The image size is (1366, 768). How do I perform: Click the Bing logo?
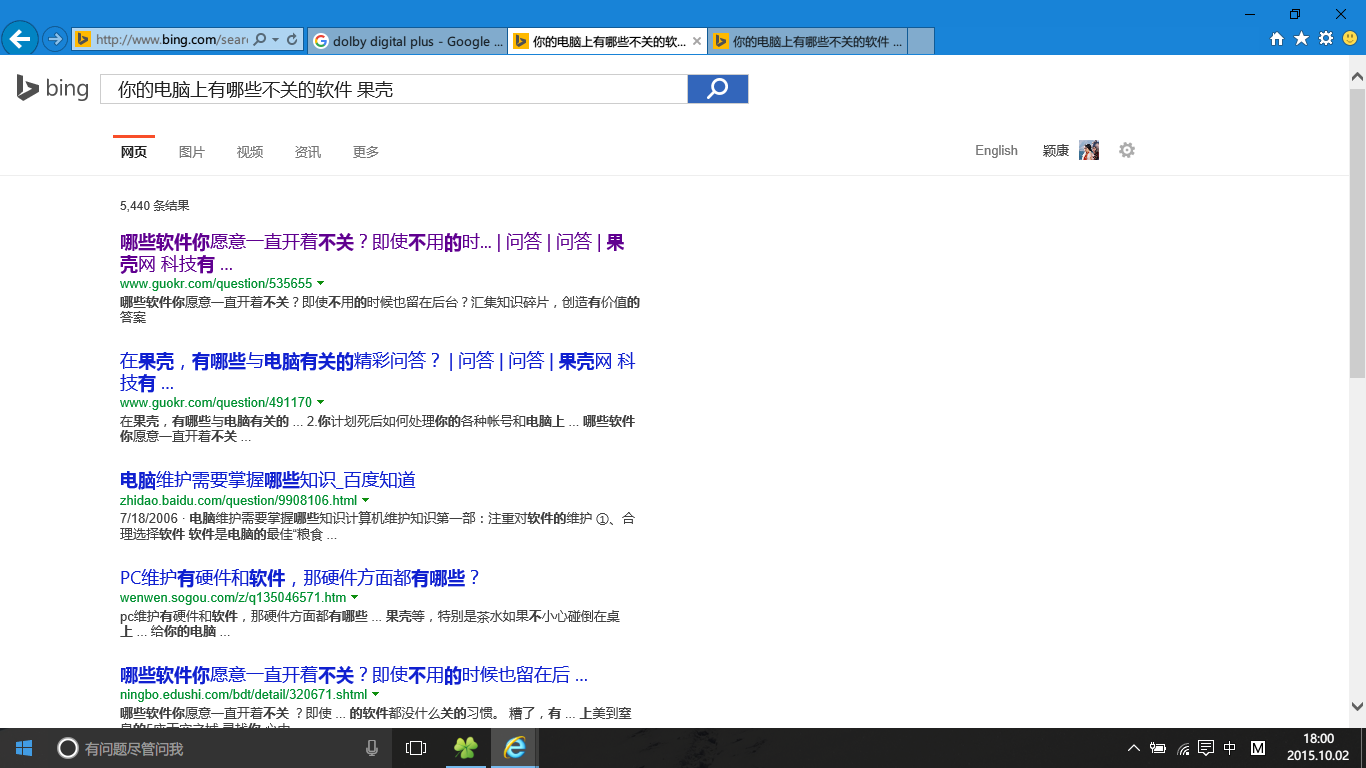(x=52, y=88)
